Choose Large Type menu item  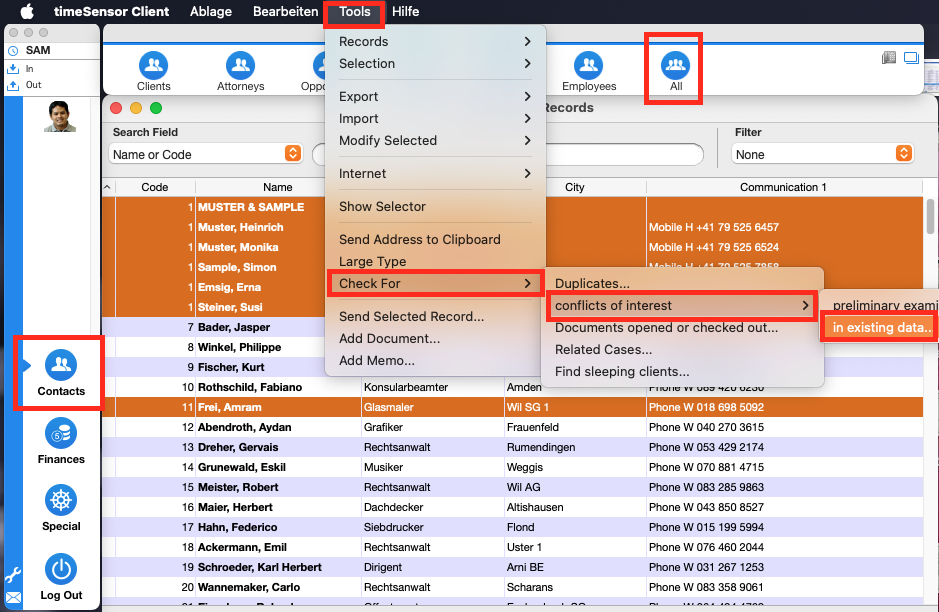(435, 262)
